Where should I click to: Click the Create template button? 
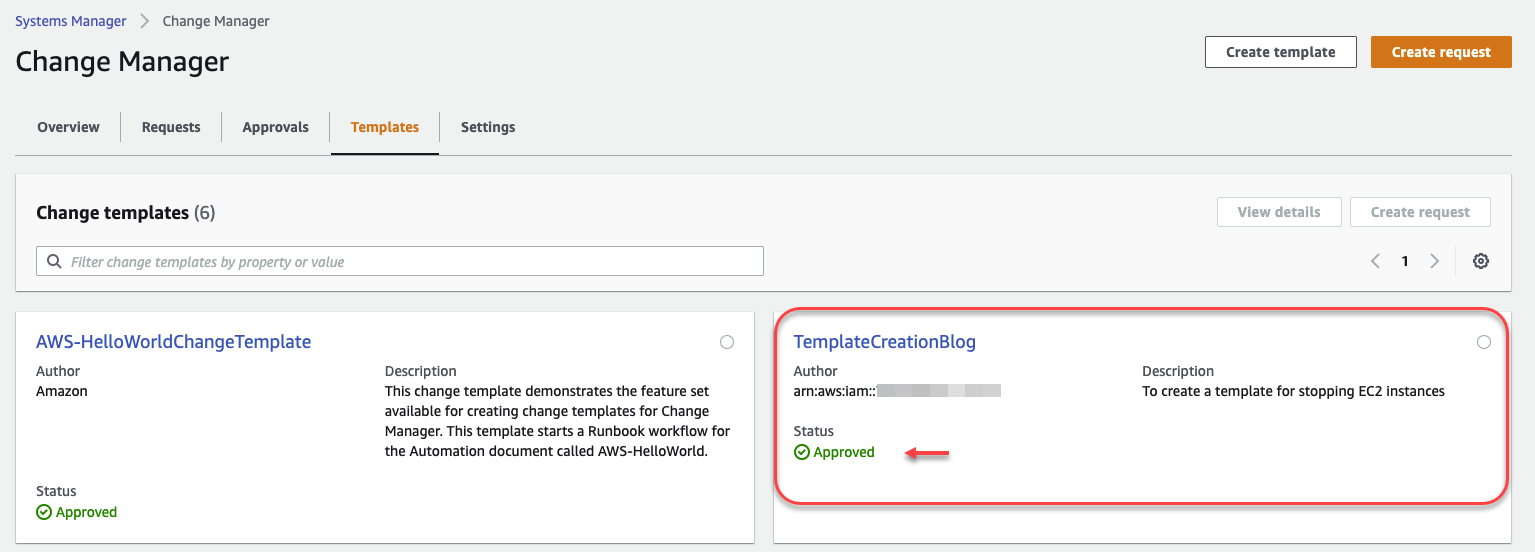click(1281, 52)
